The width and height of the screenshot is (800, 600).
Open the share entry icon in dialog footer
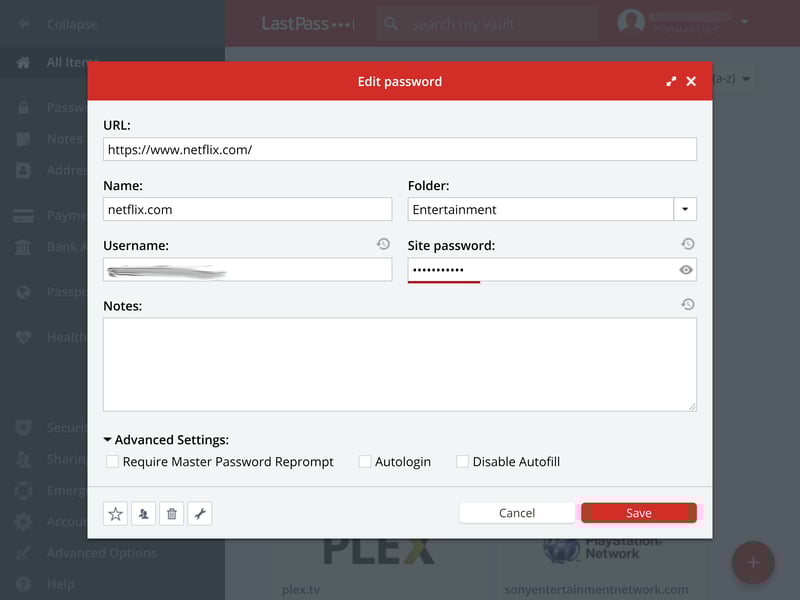coord(143,514)
